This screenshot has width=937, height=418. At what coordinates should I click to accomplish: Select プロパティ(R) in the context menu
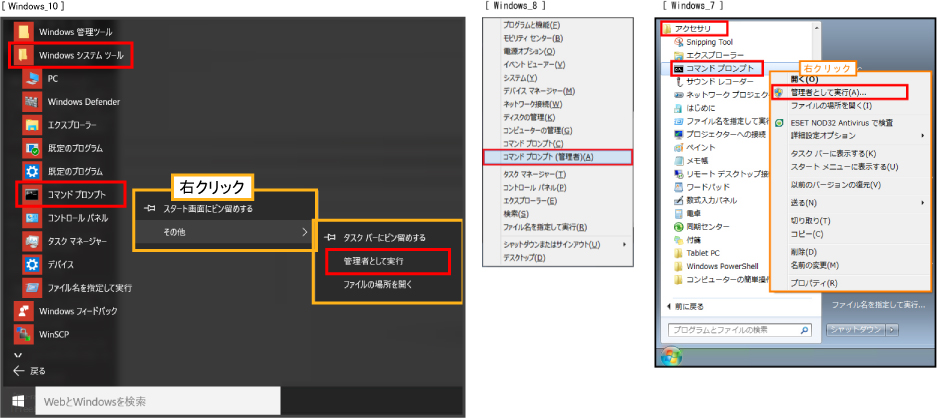(x=814, y=283)
